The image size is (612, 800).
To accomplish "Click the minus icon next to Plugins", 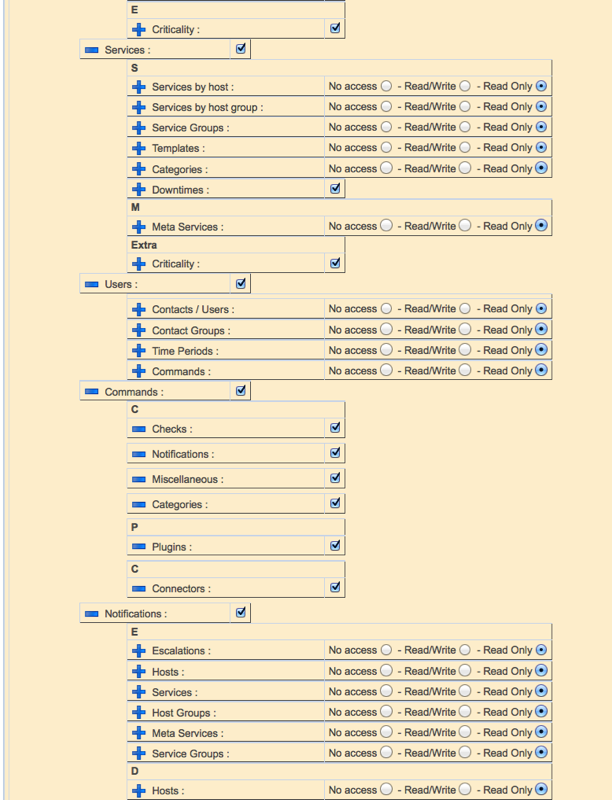I will point(139,547).
